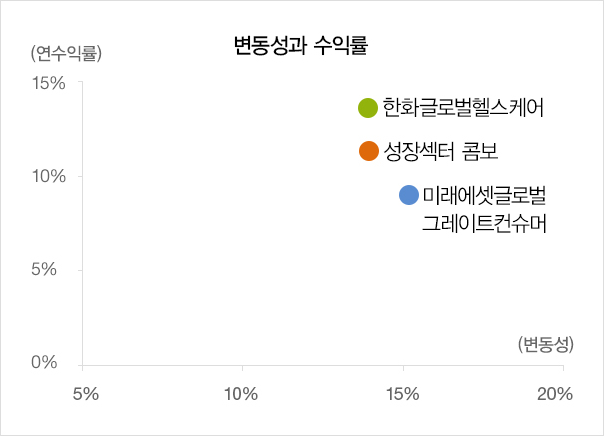The width and height of the screenshot is (604, 436).
Task: Click the blue 미래에셋글로벌 data point
Action: click(x=408, y=195)
